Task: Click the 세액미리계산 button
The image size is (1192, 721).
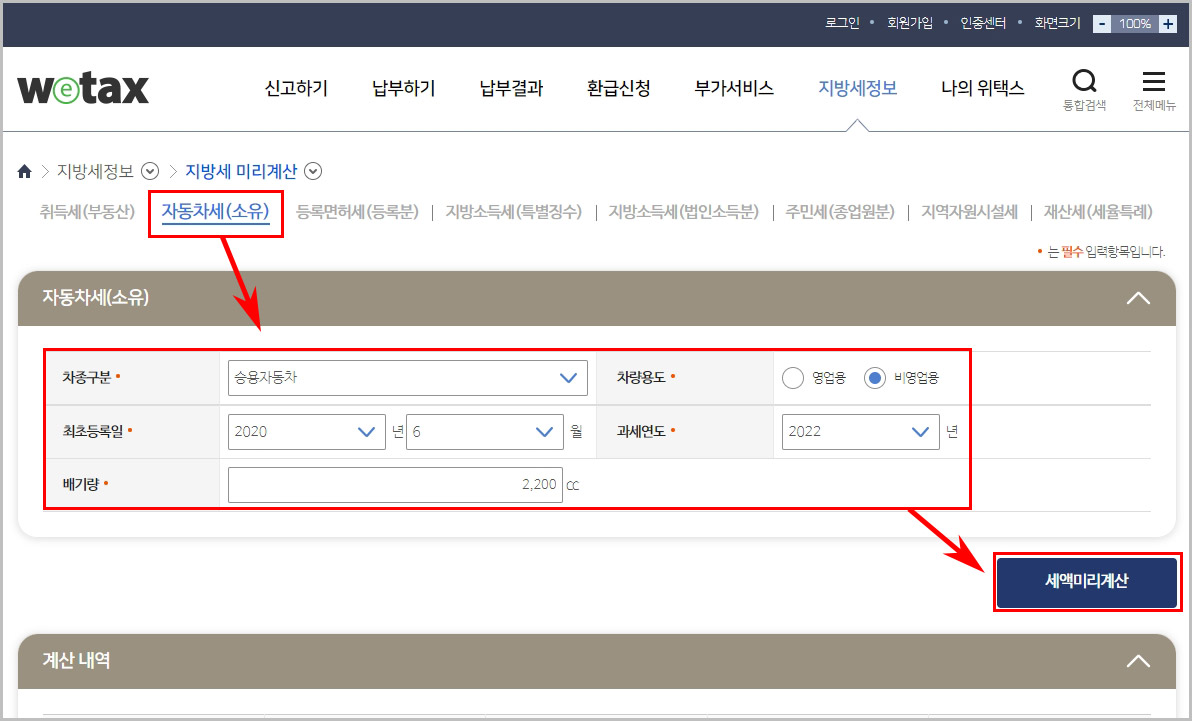Action: pyautogui.click(x=1086, y=582)
